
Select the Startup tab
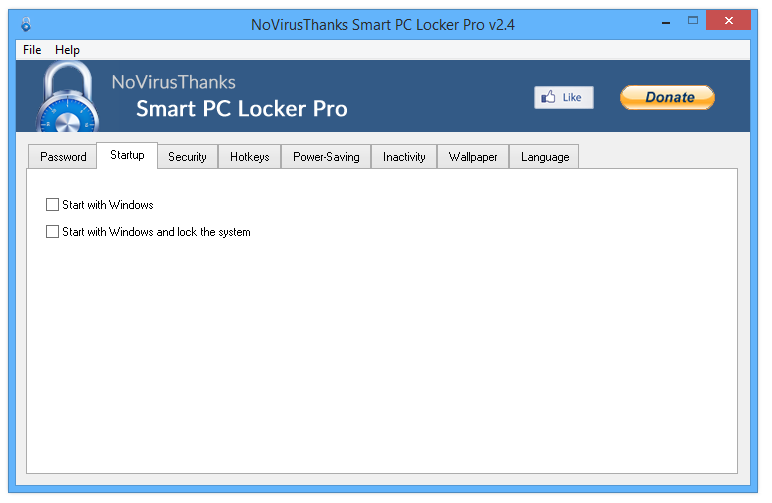click(127, 155)
